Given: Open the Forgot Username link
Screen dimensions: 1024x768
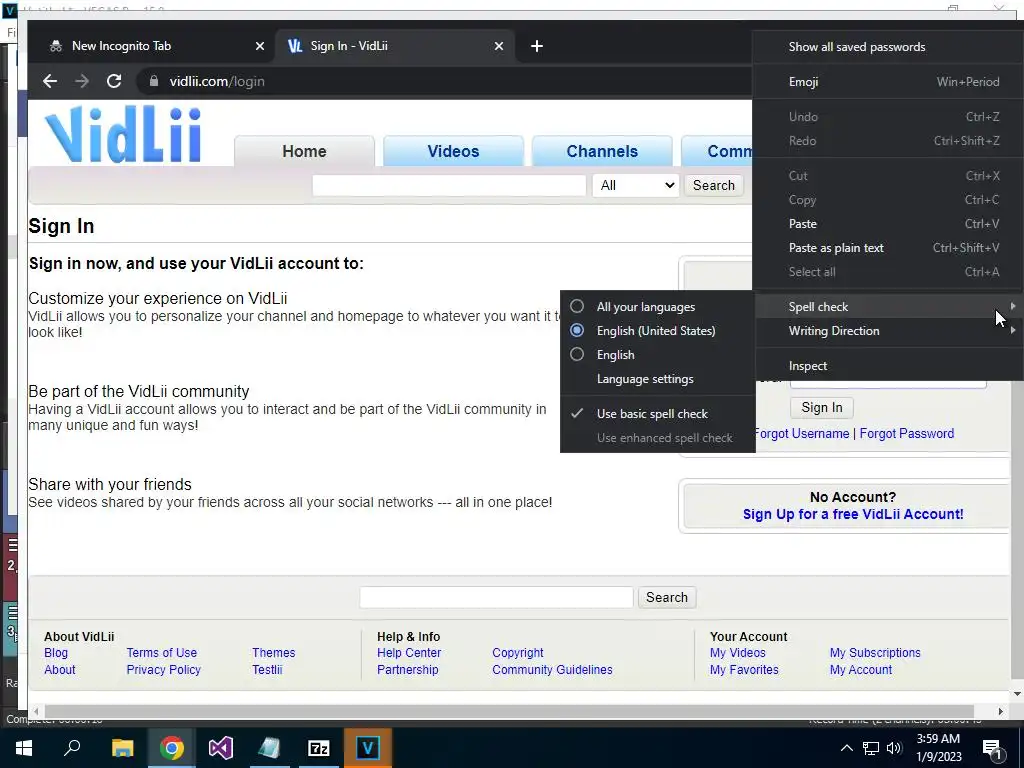Looking at the screenshot, I should point(802,434).
